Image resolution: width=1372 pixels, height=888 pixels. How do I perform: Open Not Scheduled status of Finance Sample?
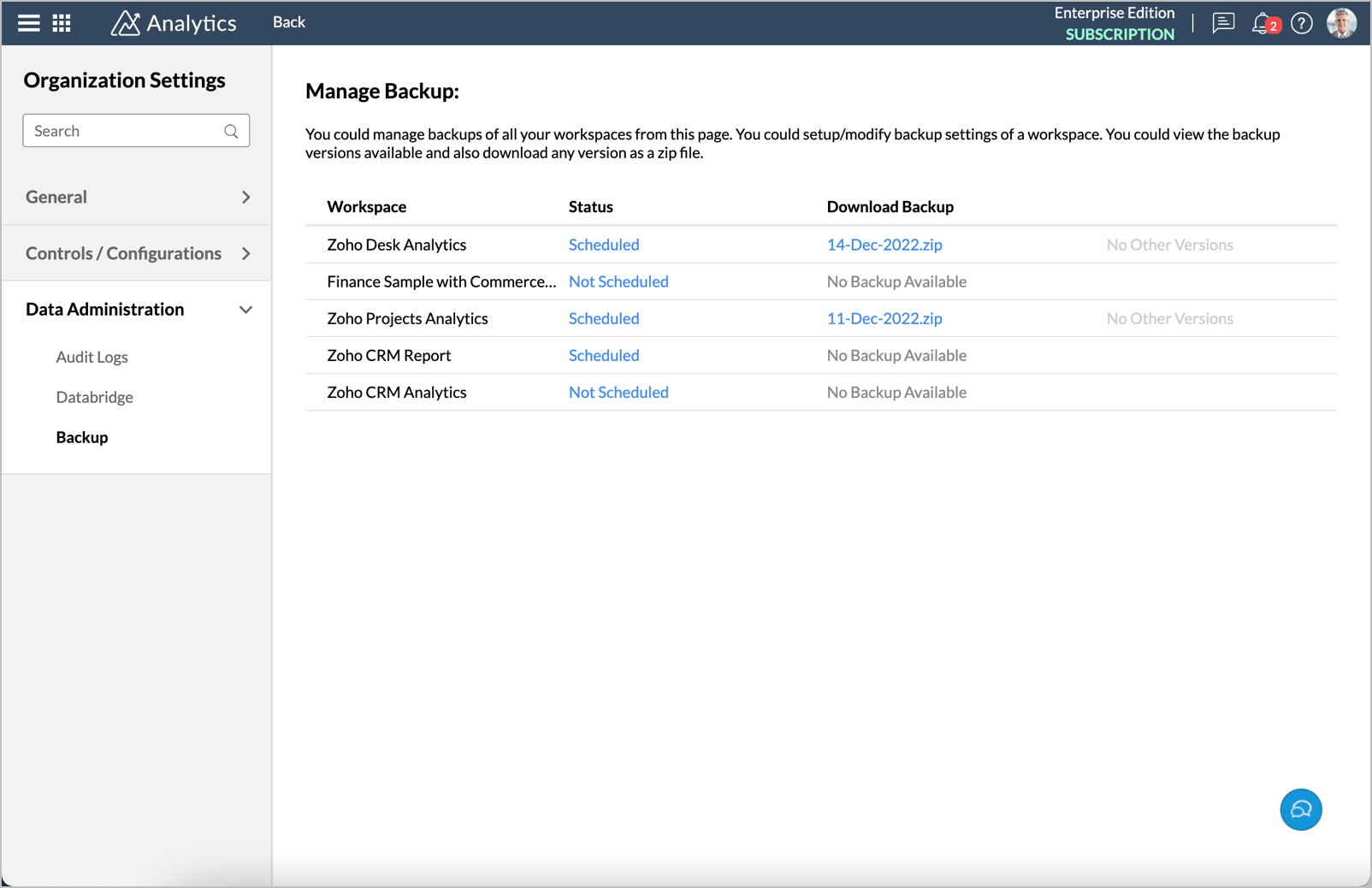coord(618,281)
